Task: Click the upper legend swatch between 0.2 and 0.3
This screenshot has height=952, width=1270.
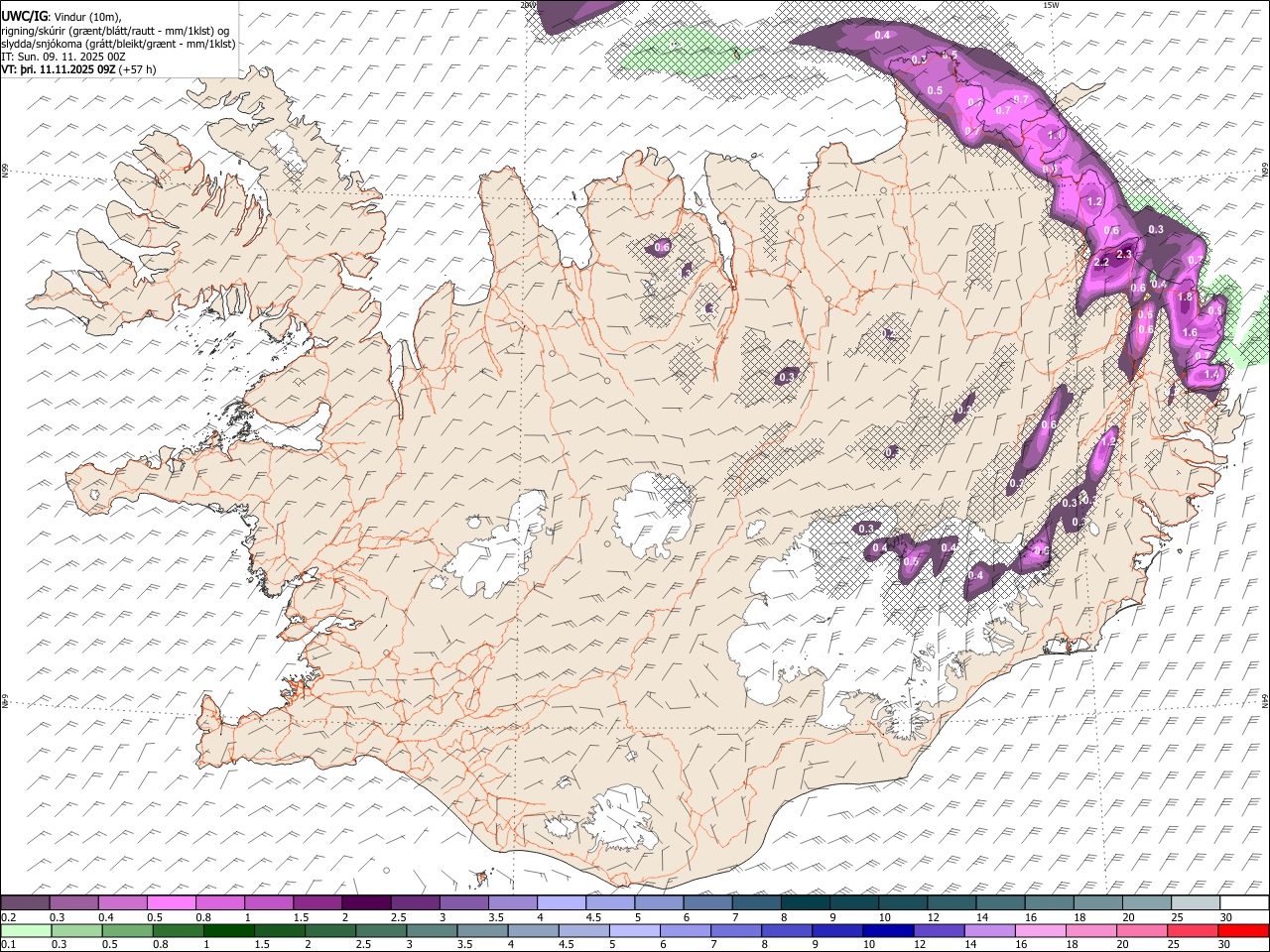Action: (26, 902)
